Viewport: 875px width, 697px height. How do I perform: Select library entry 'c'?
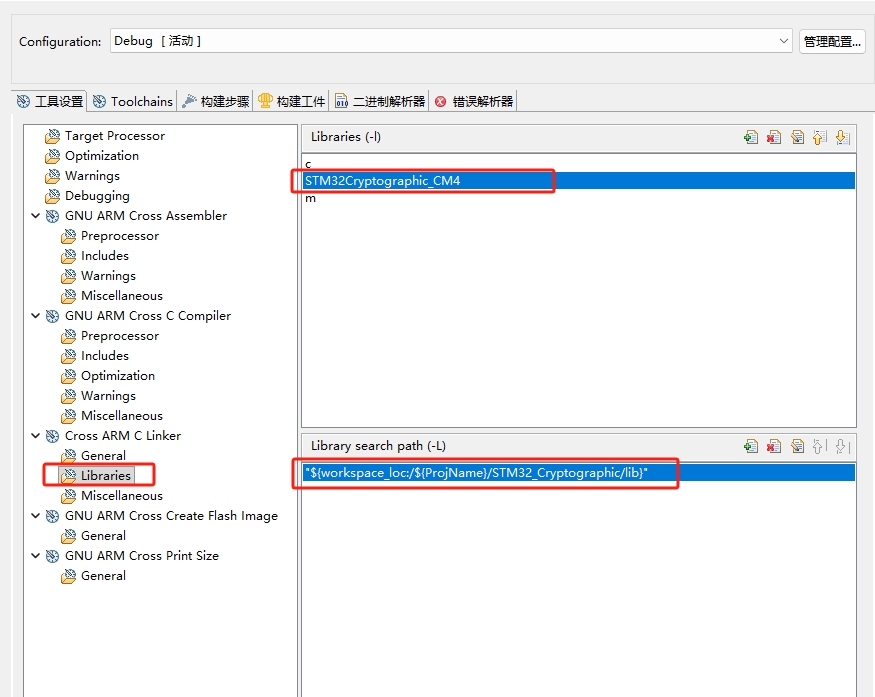pos(579,164)
